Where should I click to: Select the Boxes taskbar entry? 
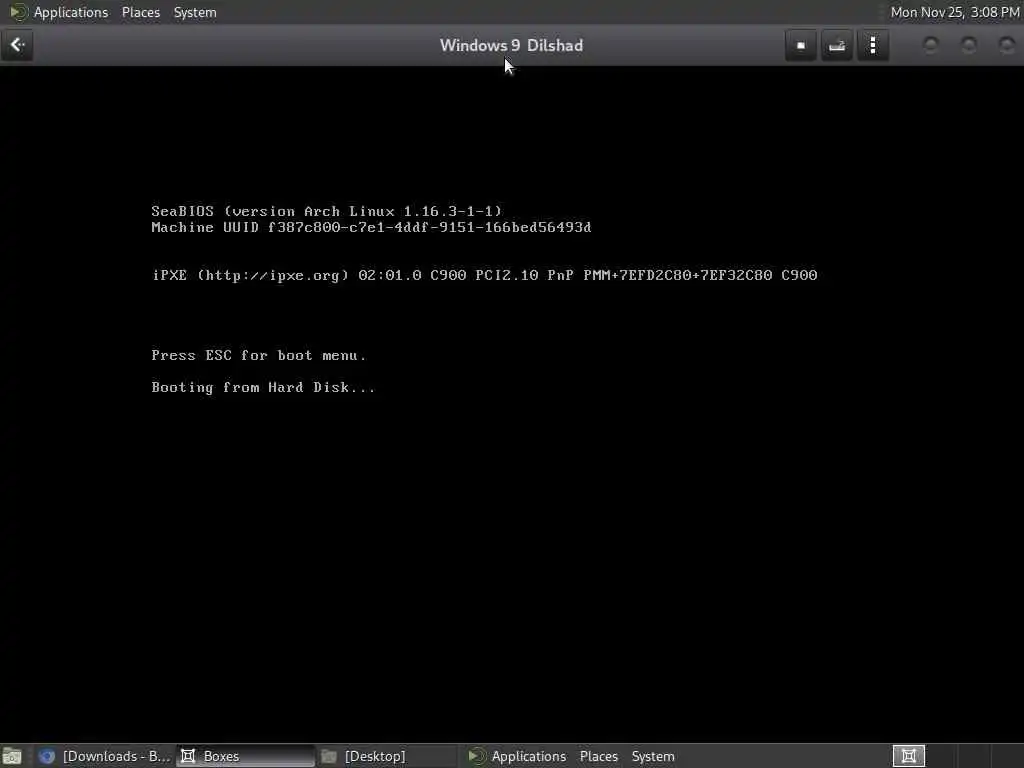[x=246, y=756]
